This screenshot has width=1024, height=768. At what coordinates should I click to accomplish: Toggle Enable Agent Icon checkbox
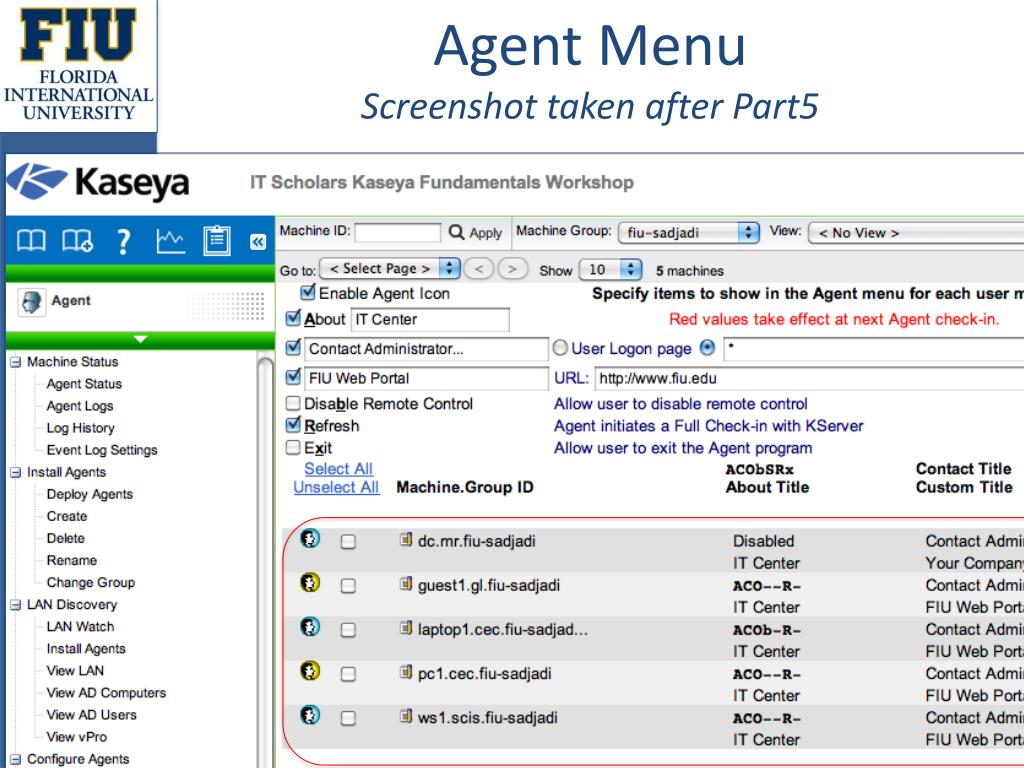(x=308, y=293)
